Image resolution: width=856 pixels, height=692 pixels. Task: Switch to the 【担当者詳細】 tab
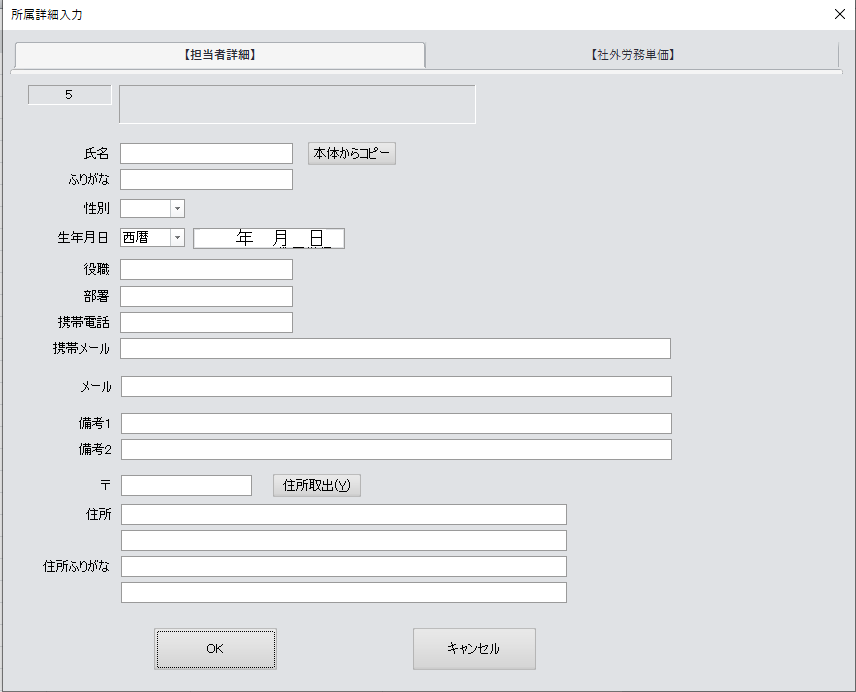pos(220,55)
